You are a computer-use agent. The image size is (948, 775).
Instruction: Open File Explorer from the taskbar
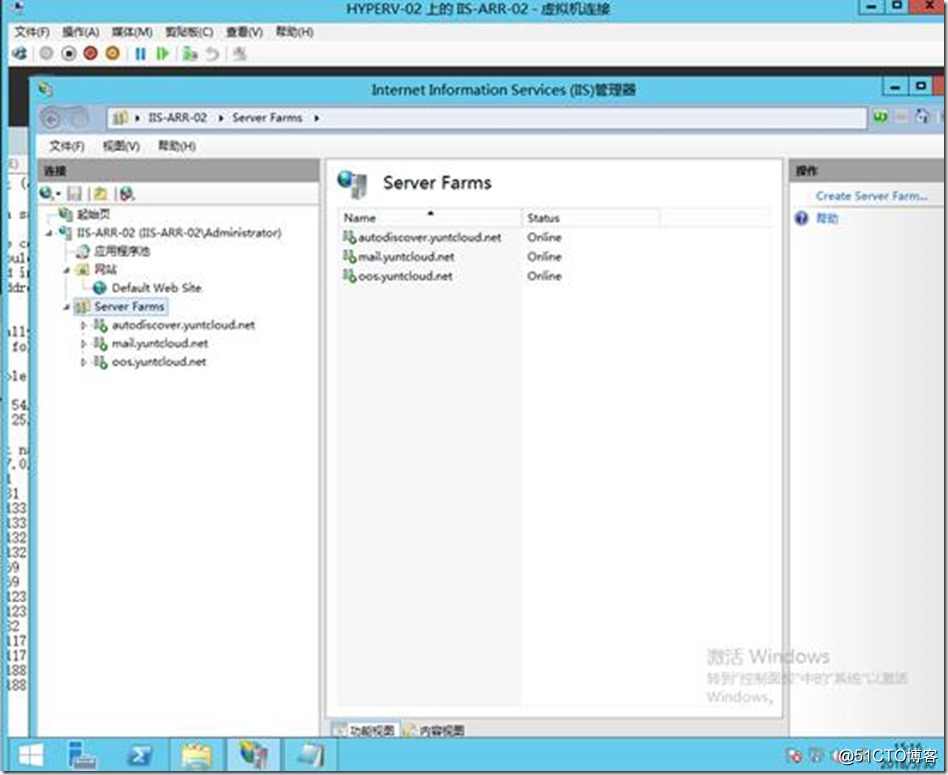196,756
